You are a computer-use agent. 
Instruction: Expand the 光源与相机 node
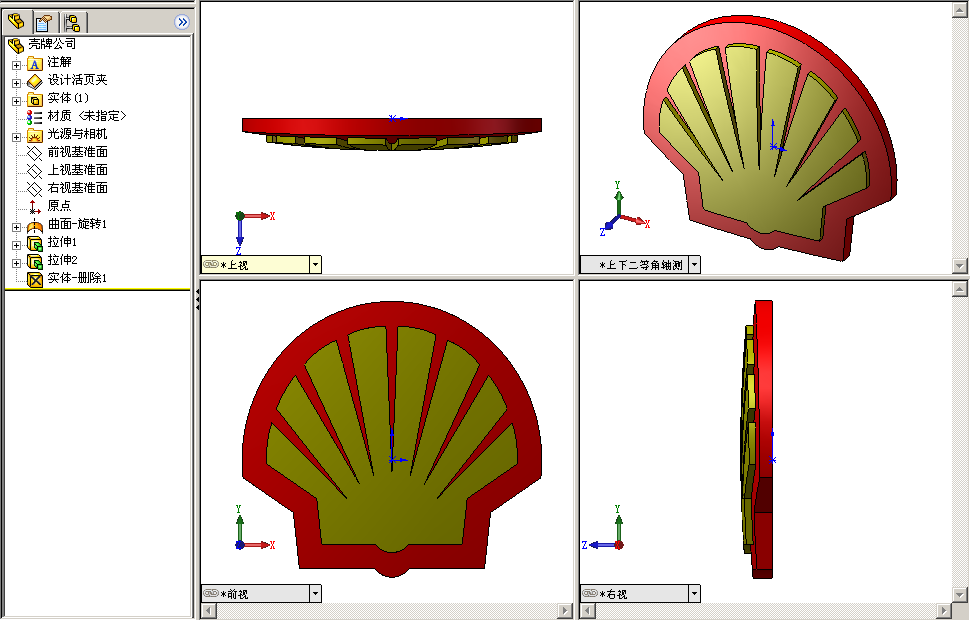(x=16, y=137)
